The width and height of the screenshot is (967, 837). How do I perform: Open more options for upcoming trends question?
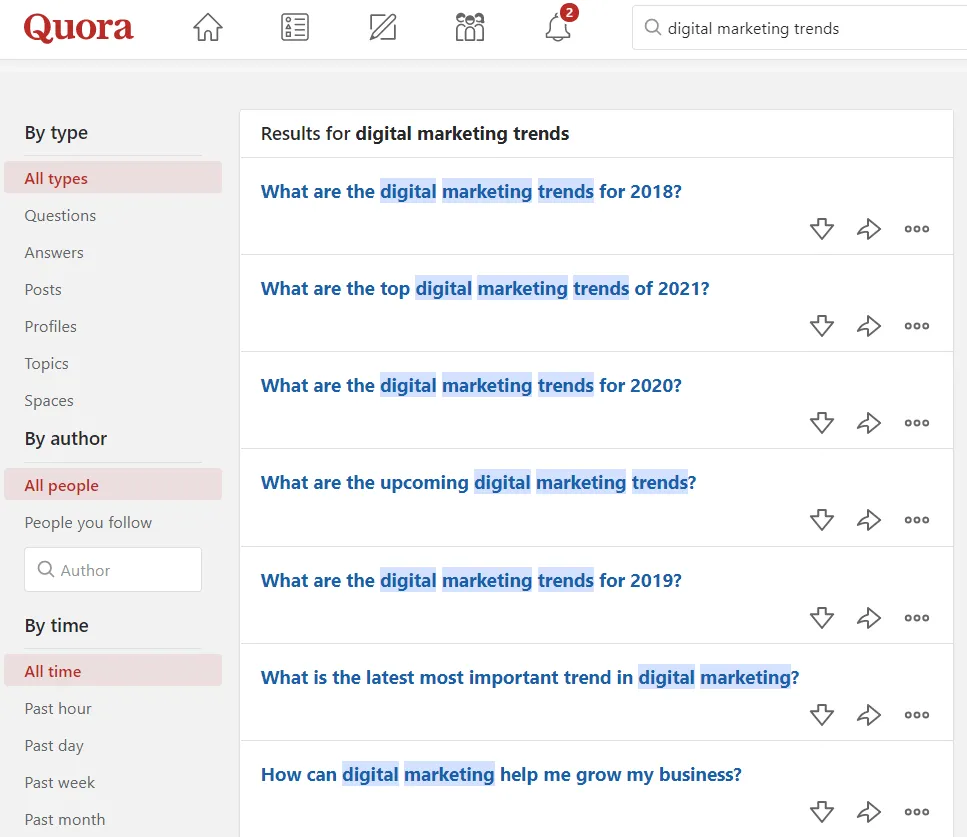point(916,520)
